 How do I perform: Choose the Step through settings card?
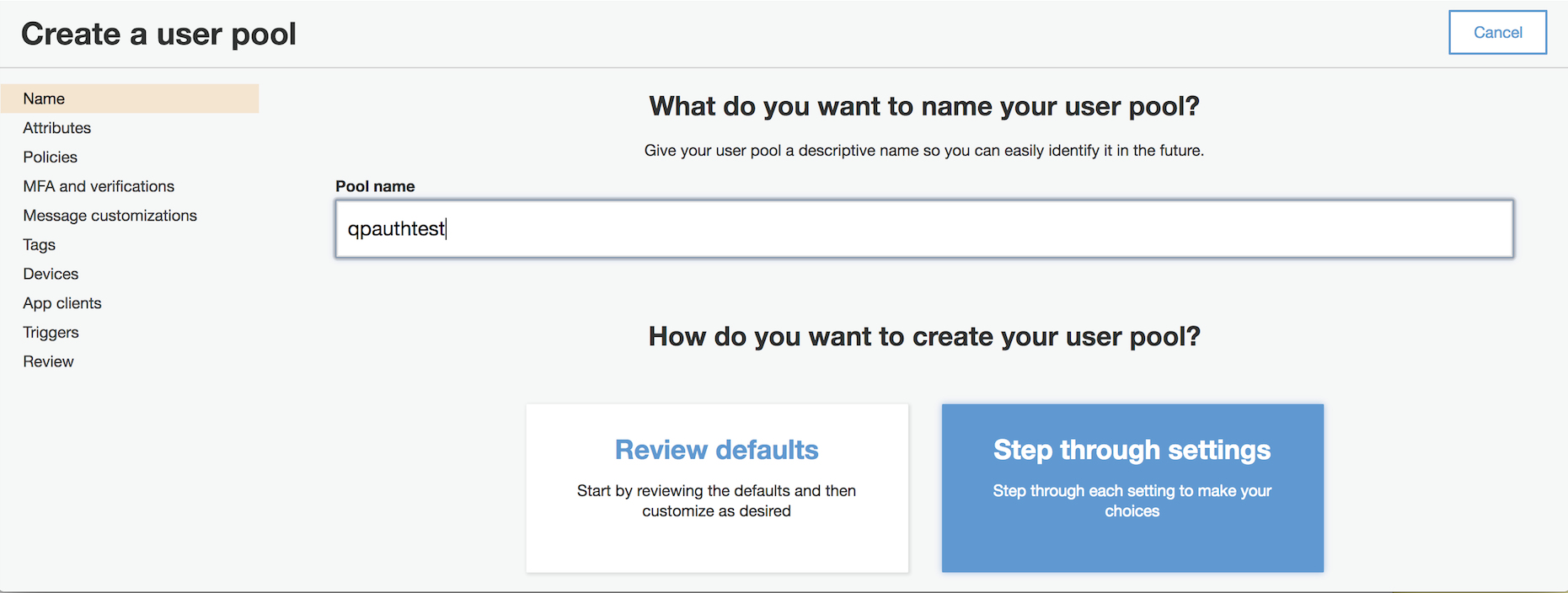coord(1132,489)
